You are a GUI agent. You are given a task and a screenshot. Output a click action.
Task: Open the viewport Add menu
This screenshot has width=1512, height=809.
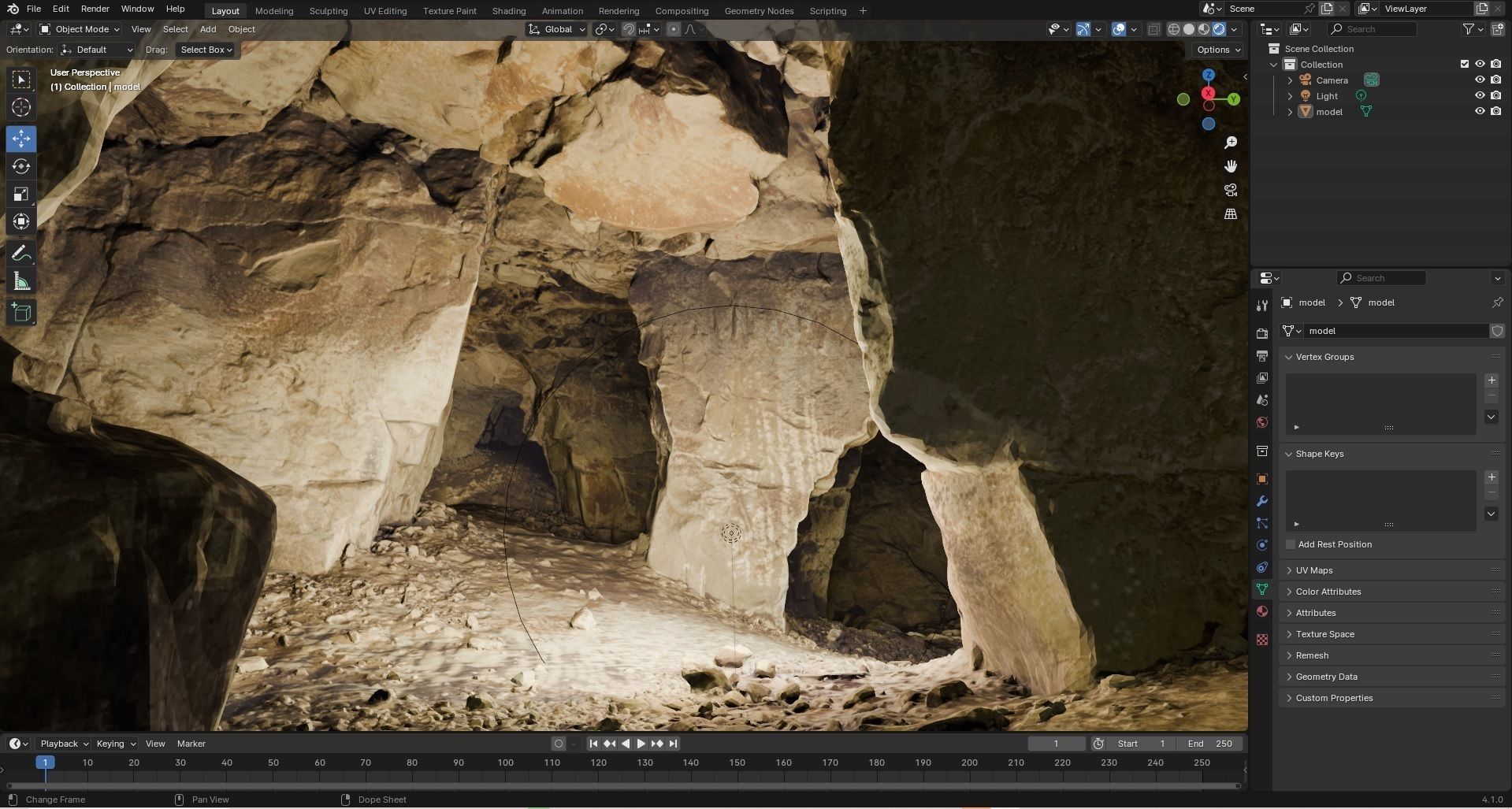pyautogui.click(x=208, y=29)
